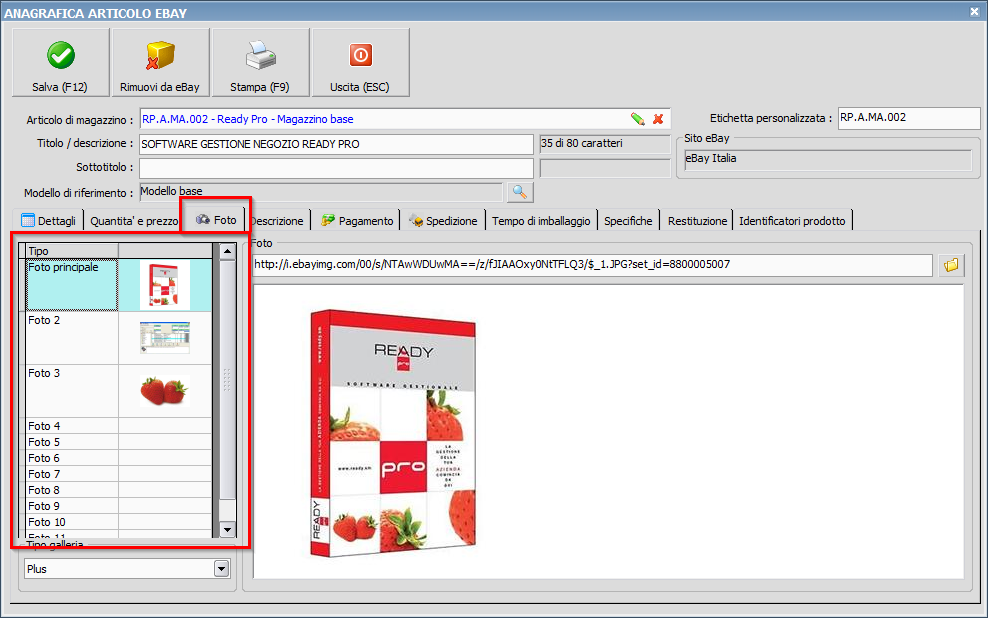Open the Identificatori prodotto tab

tap(792, 221)
